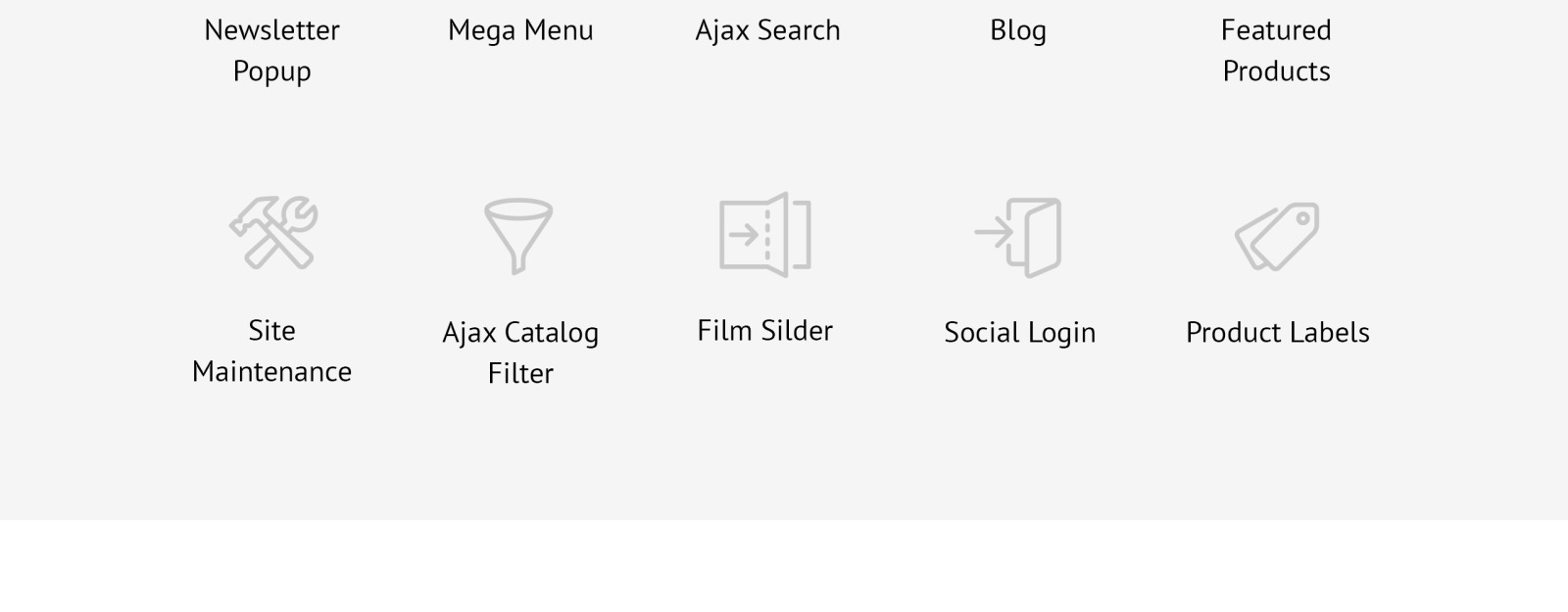
Task: Select the Ajax Catalog Filter label
Action: point(520,353)
